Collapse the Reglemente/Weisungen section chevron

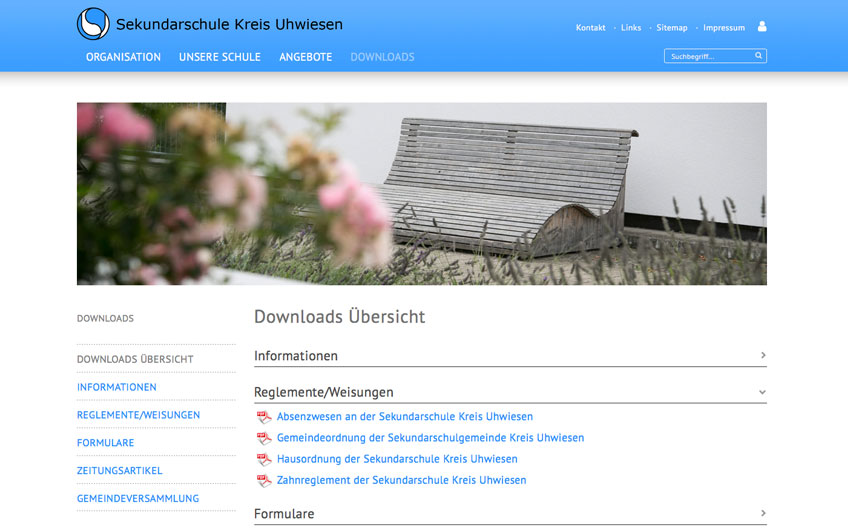click(x=763, y=392)
